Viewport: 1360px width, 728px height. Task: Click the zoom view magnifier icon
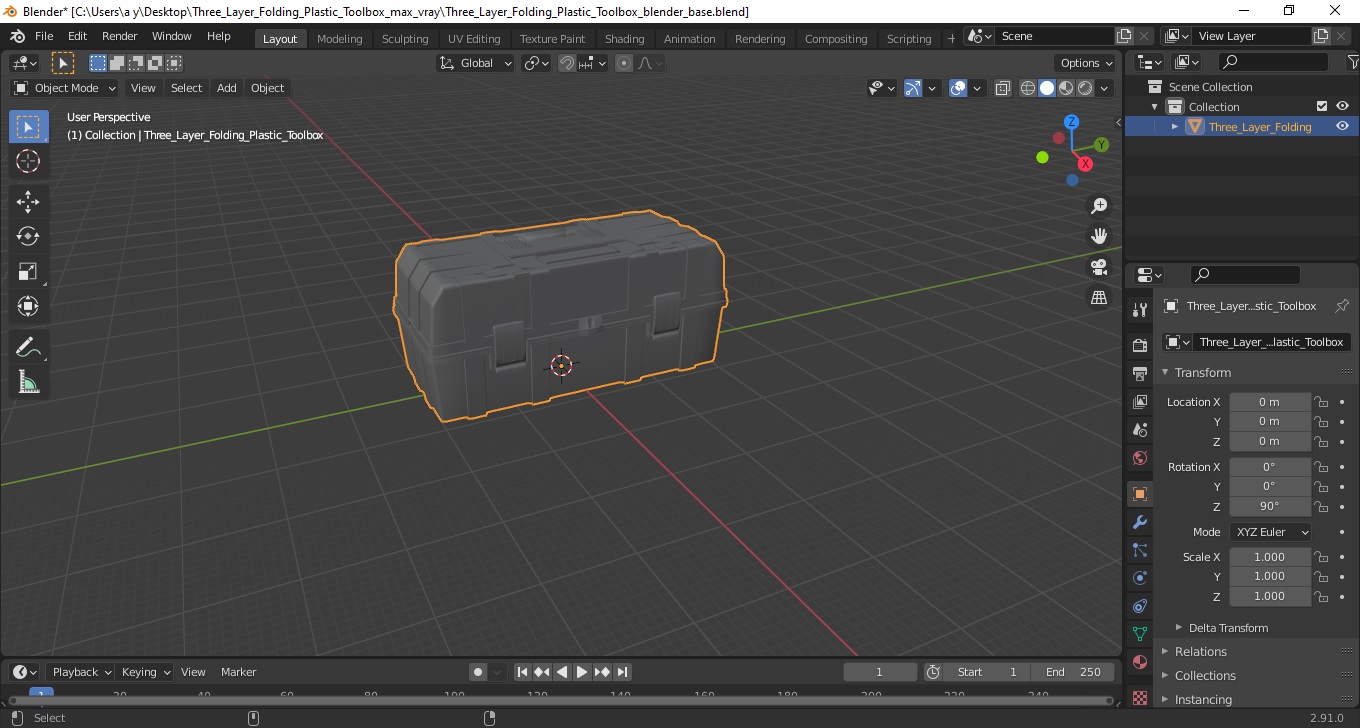coord(1099,206)
